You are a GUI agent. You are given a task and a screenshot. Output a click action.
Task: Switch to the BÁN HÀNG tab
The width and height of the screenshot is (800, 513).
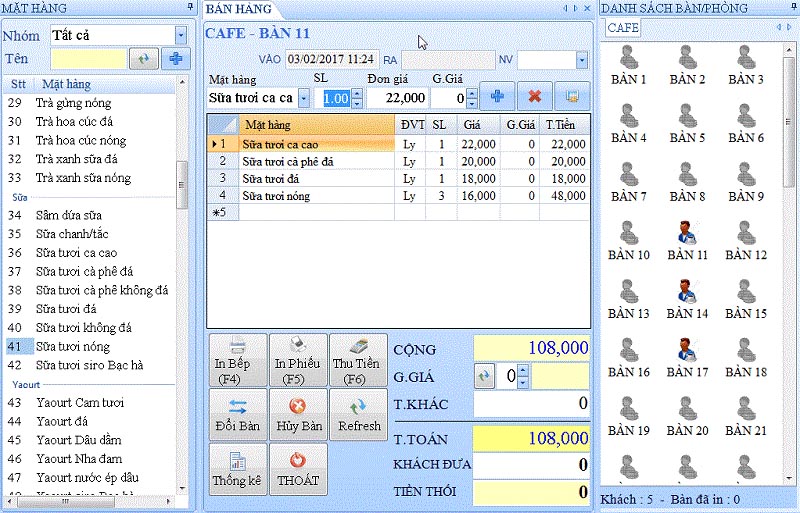[237, 9]
